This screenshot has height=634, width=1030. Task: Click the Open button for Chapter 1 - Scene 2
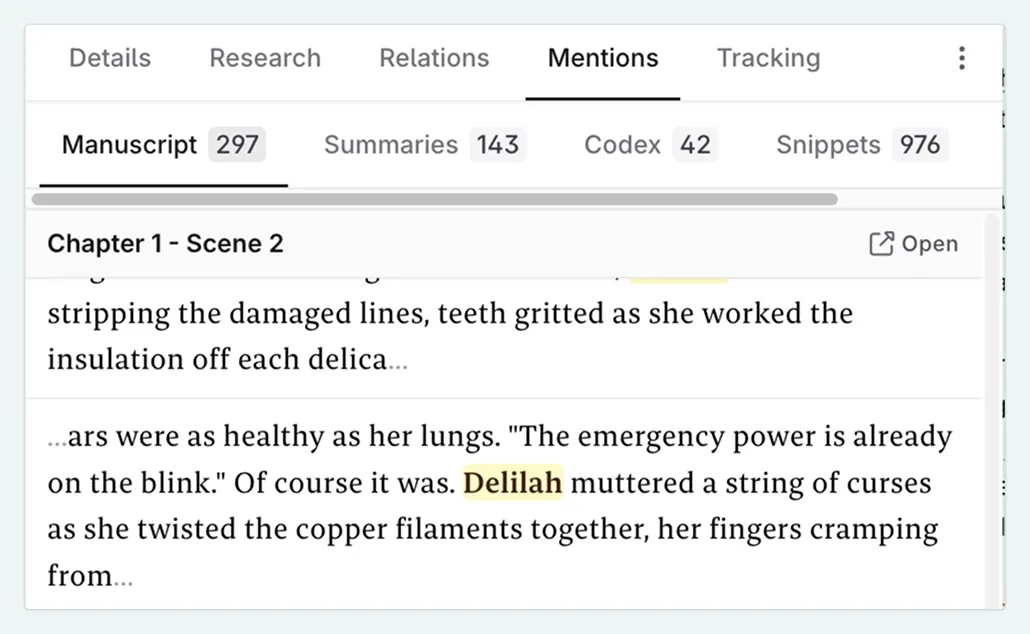915,244
